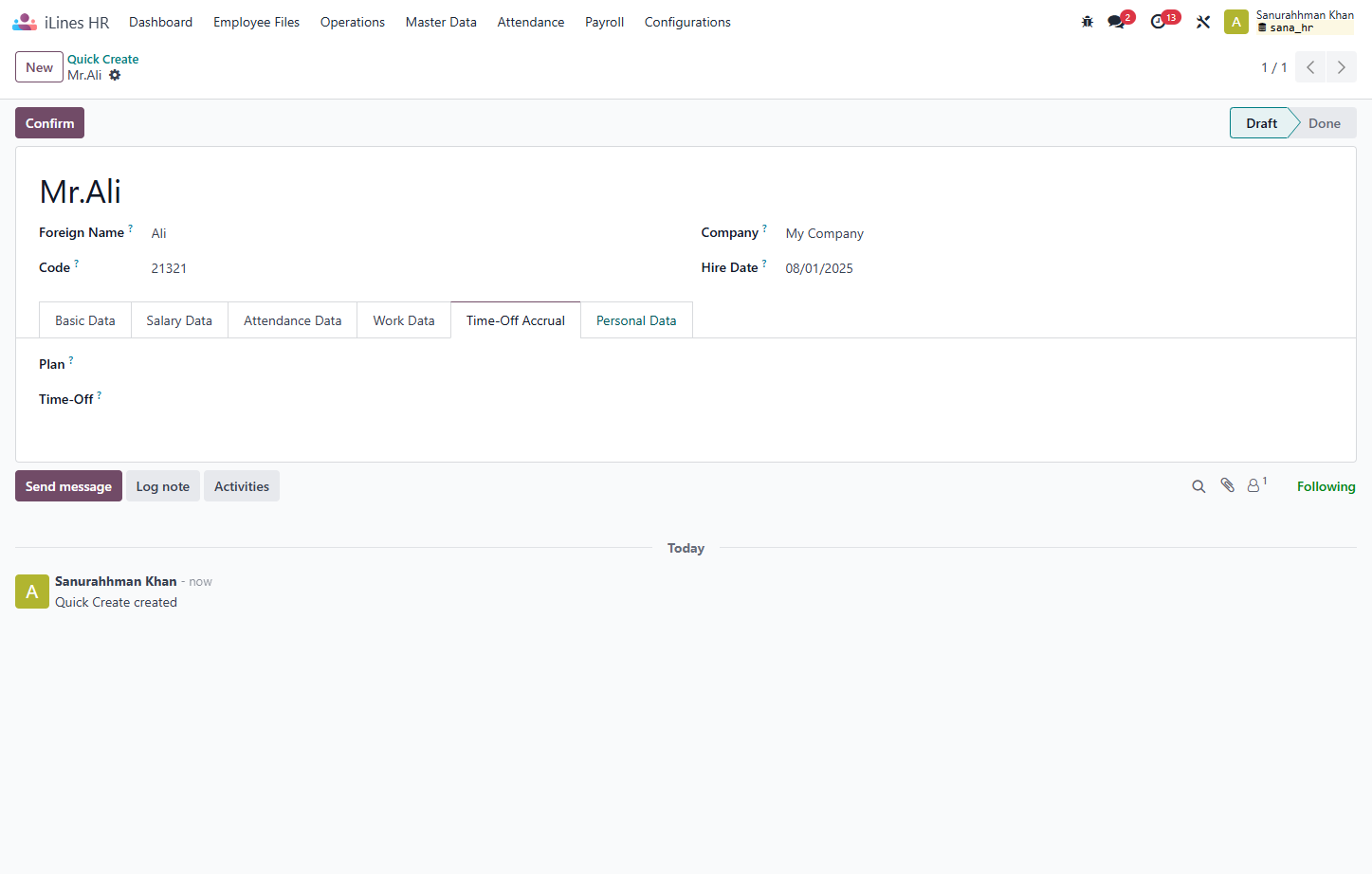Click the Following button

click(1326, 486)
